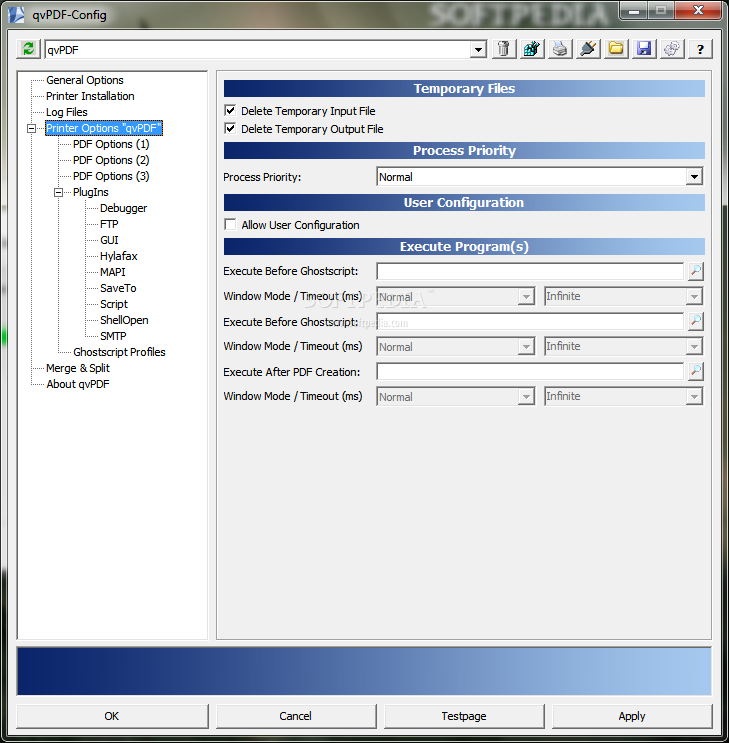729x743 pixels.
Task: Open first Timeout Infinite dropdown
Action: (694, 297)
